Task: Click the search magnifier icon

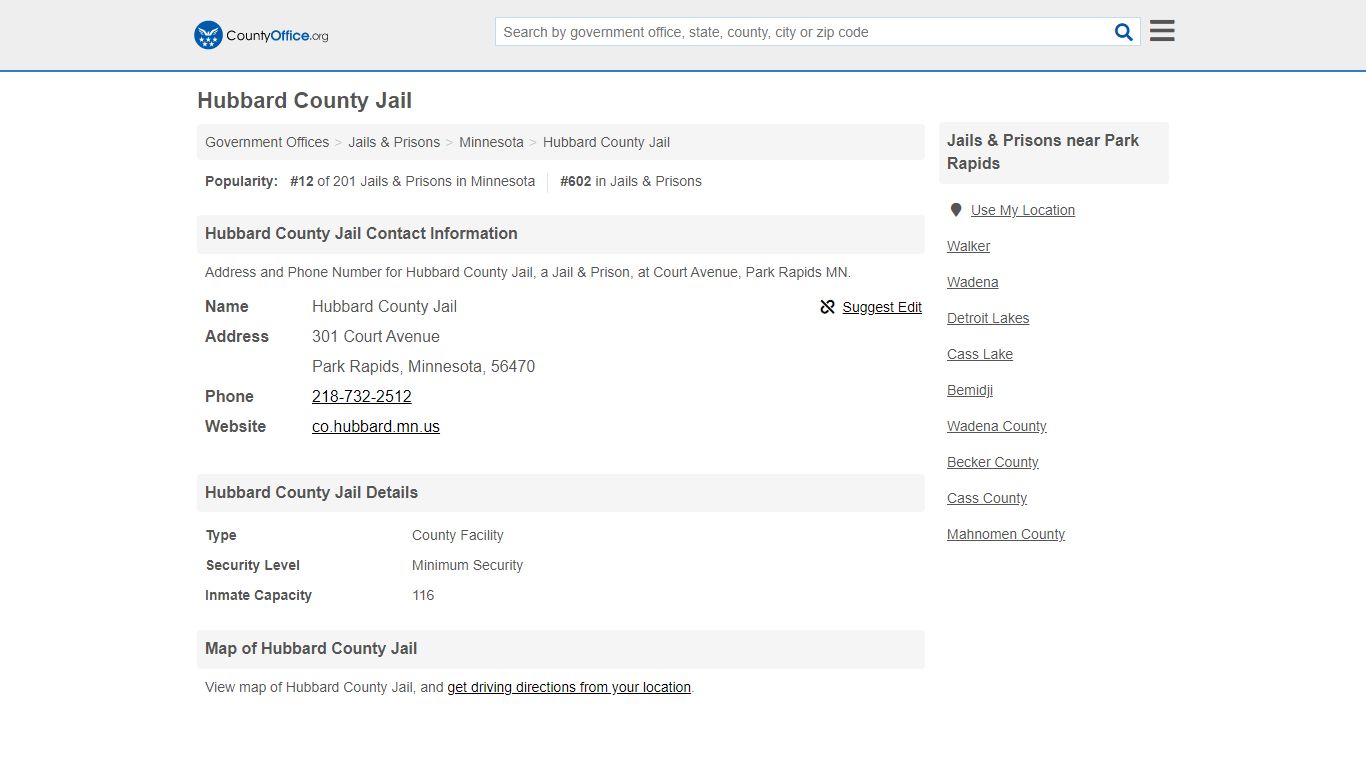Action: click(x=1124, y=32)
